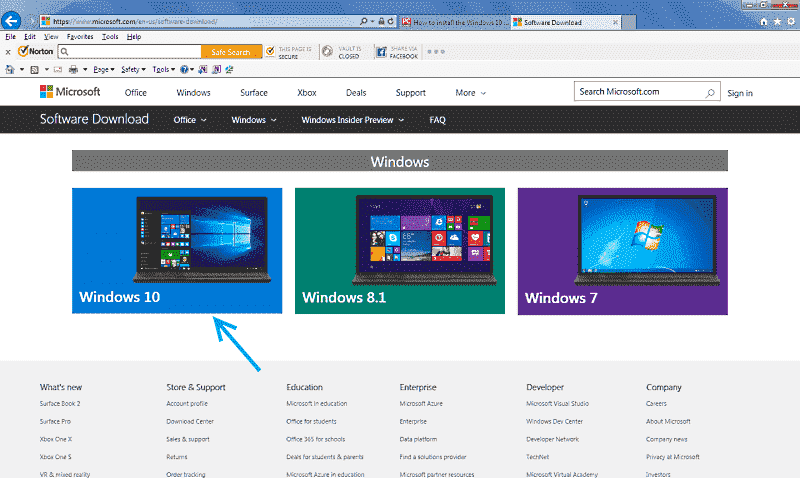The height and width of the screenshot is (478, 800).
Task: Click the magnifier icon in Microsoft search
Action: tap(710, 92)
